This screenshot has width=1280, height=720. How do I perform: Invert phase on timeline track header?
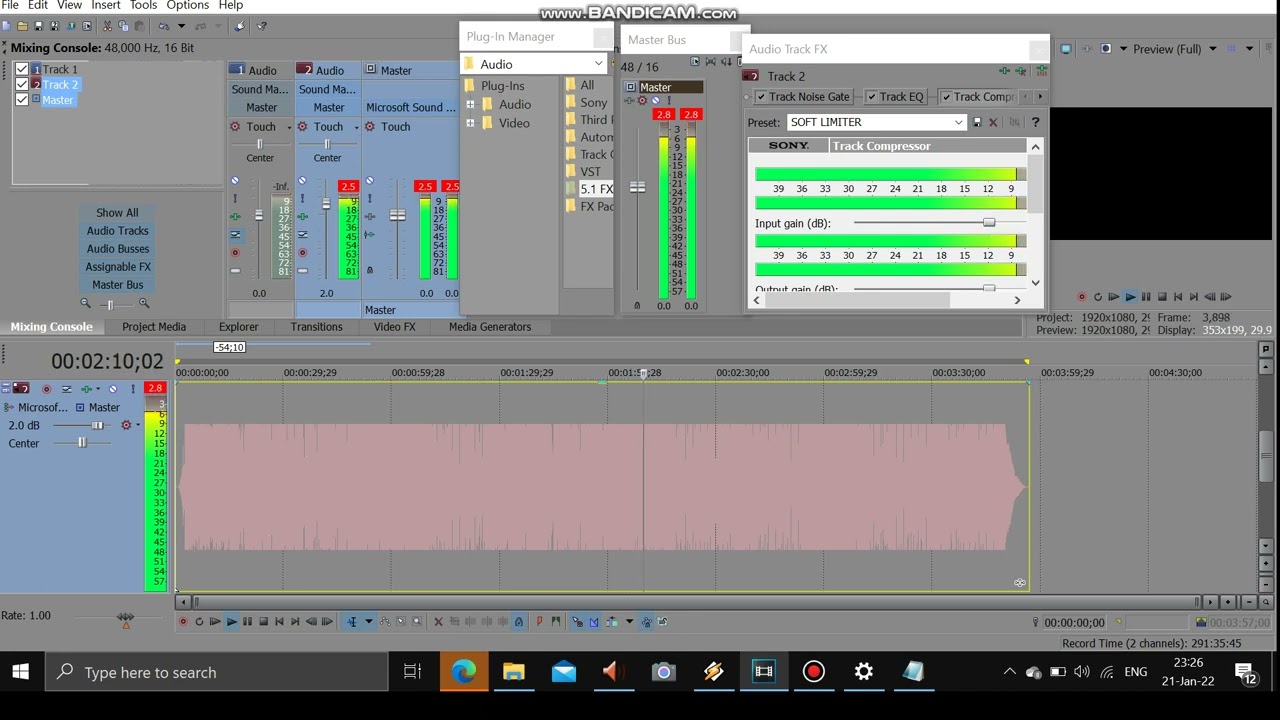tap(67, 389)
